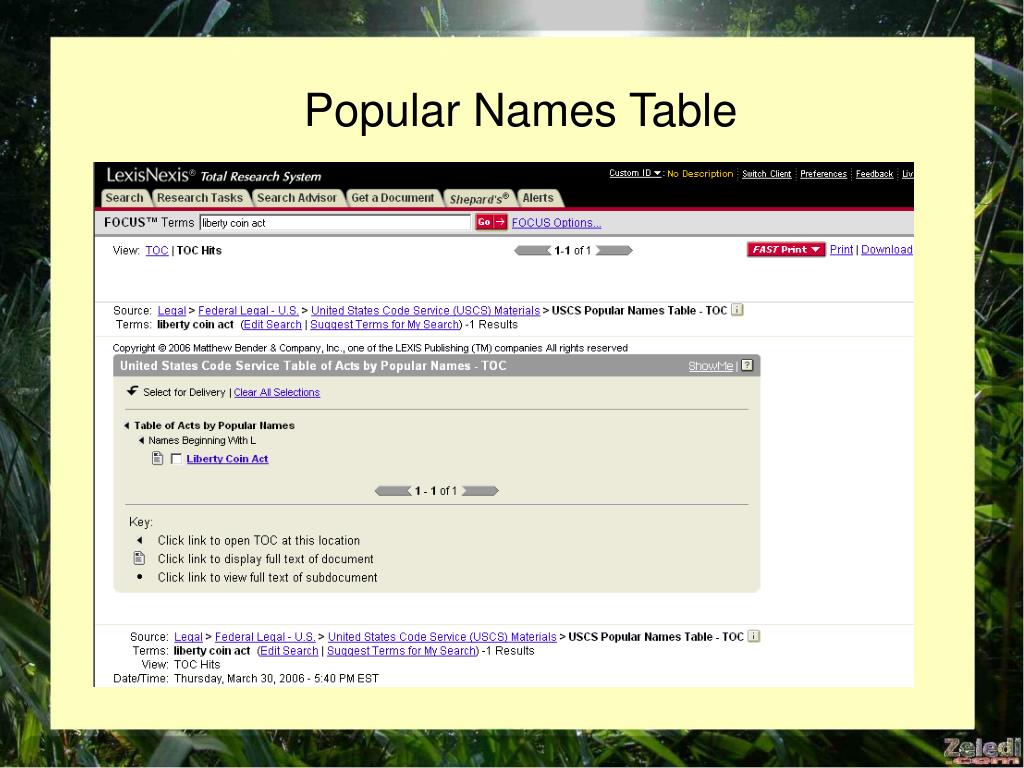Screen dimensions: 1024x768
Task: Open the Search Advisor tab
Action: (296, 198)
